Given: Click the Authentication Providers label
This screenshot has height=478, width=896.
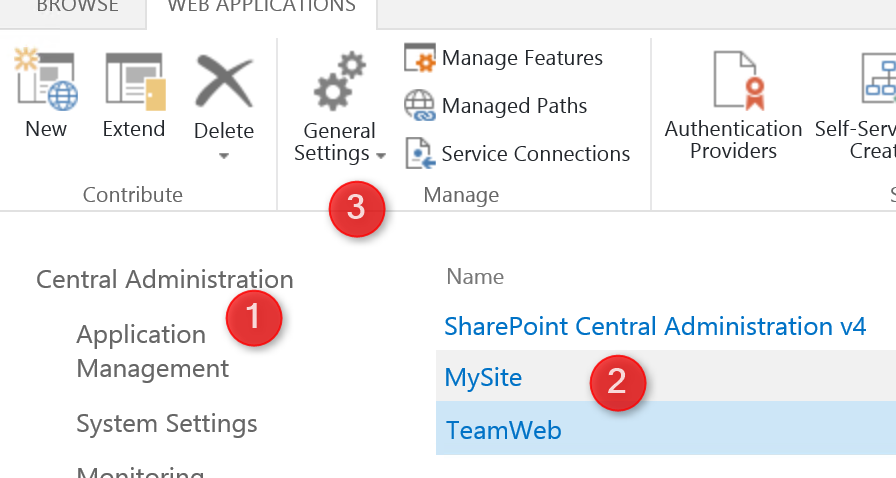Looking at the screenshot, I should [x=733, y=140].
